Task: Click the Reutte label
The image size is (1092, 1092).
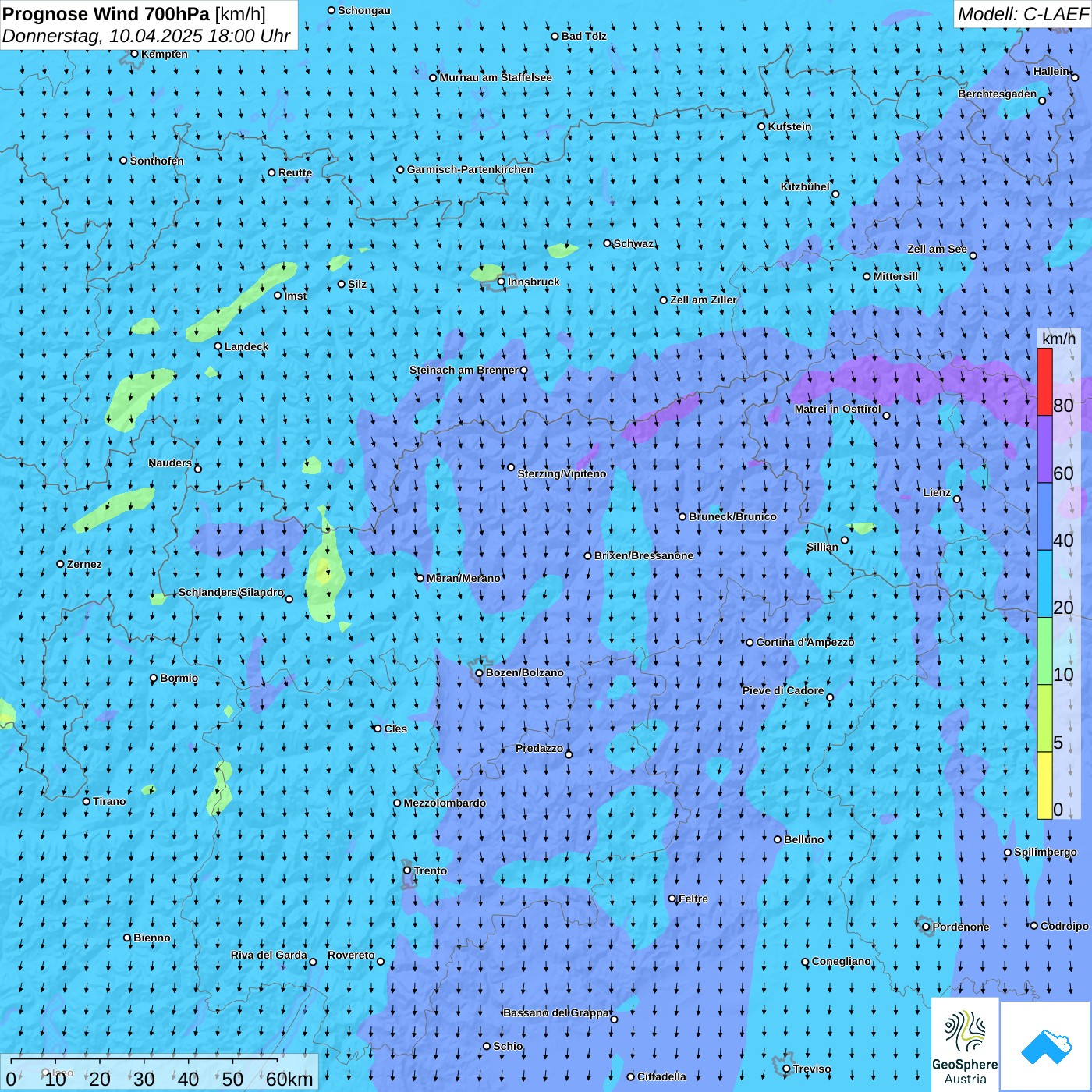Action: coord(295,172)
